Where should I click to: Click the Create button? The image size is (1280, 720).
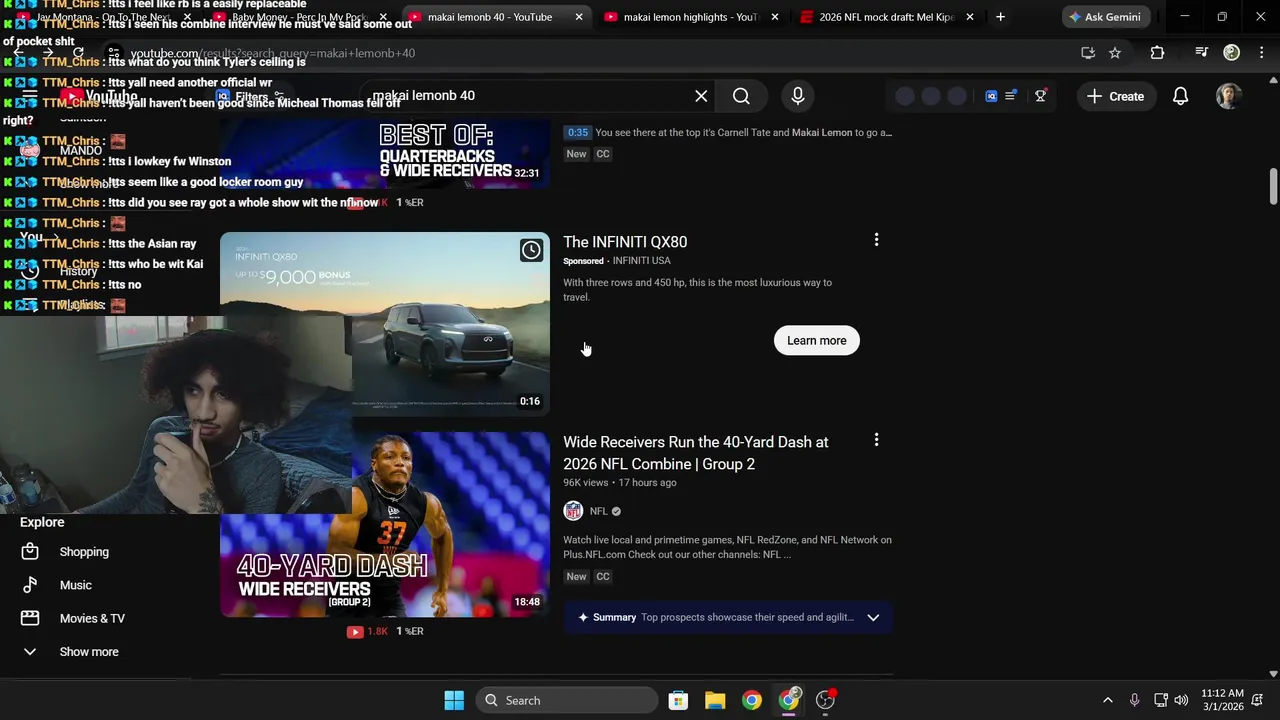pos(1116,96)
